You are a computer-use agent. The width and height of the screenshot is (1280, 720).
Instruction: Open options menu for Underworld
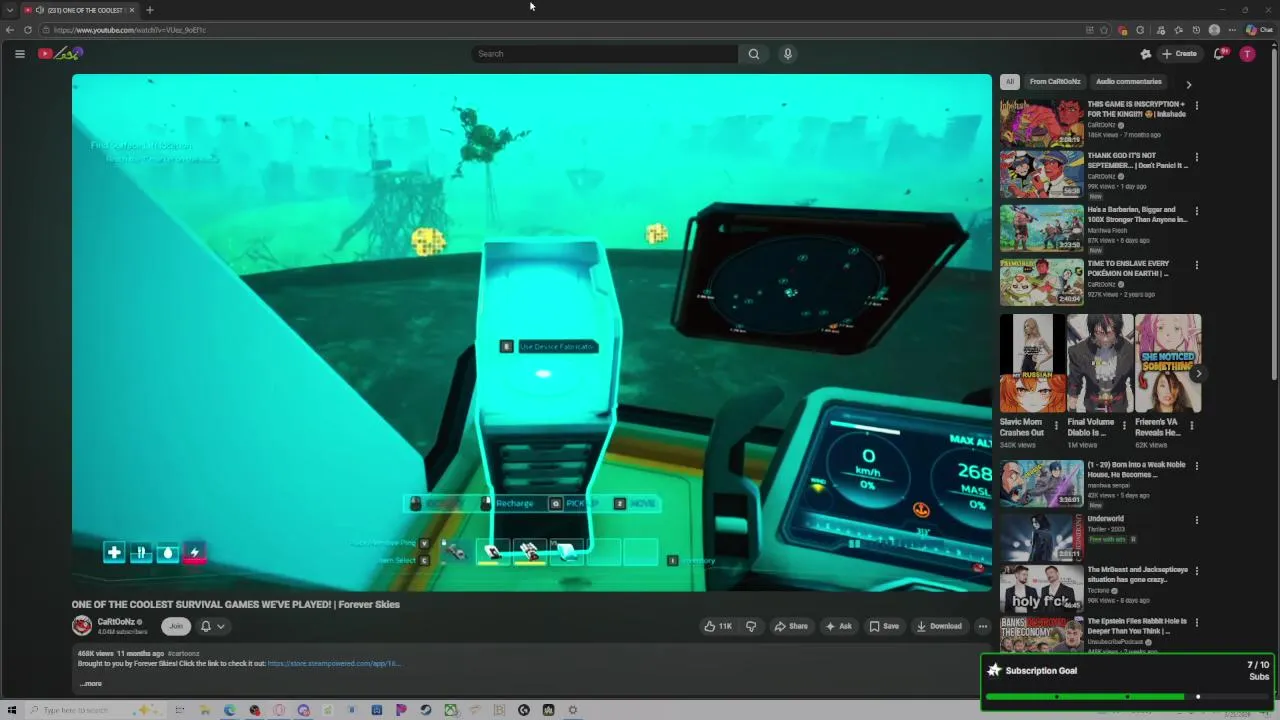(1196, 520)
